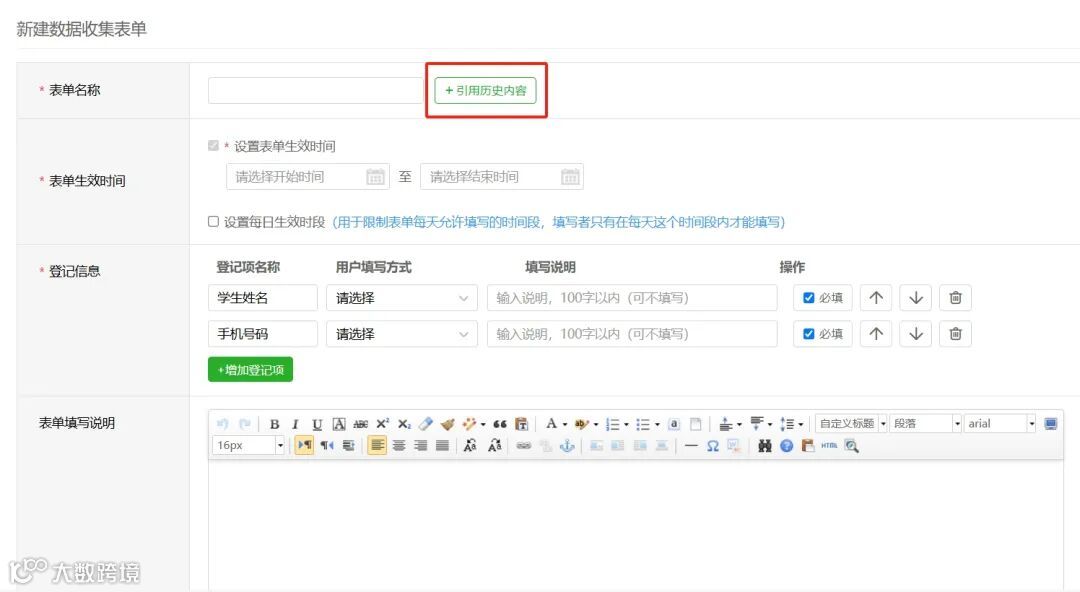
Task: Click the paste as plain text icon
Action: click(x=521, y=424)
